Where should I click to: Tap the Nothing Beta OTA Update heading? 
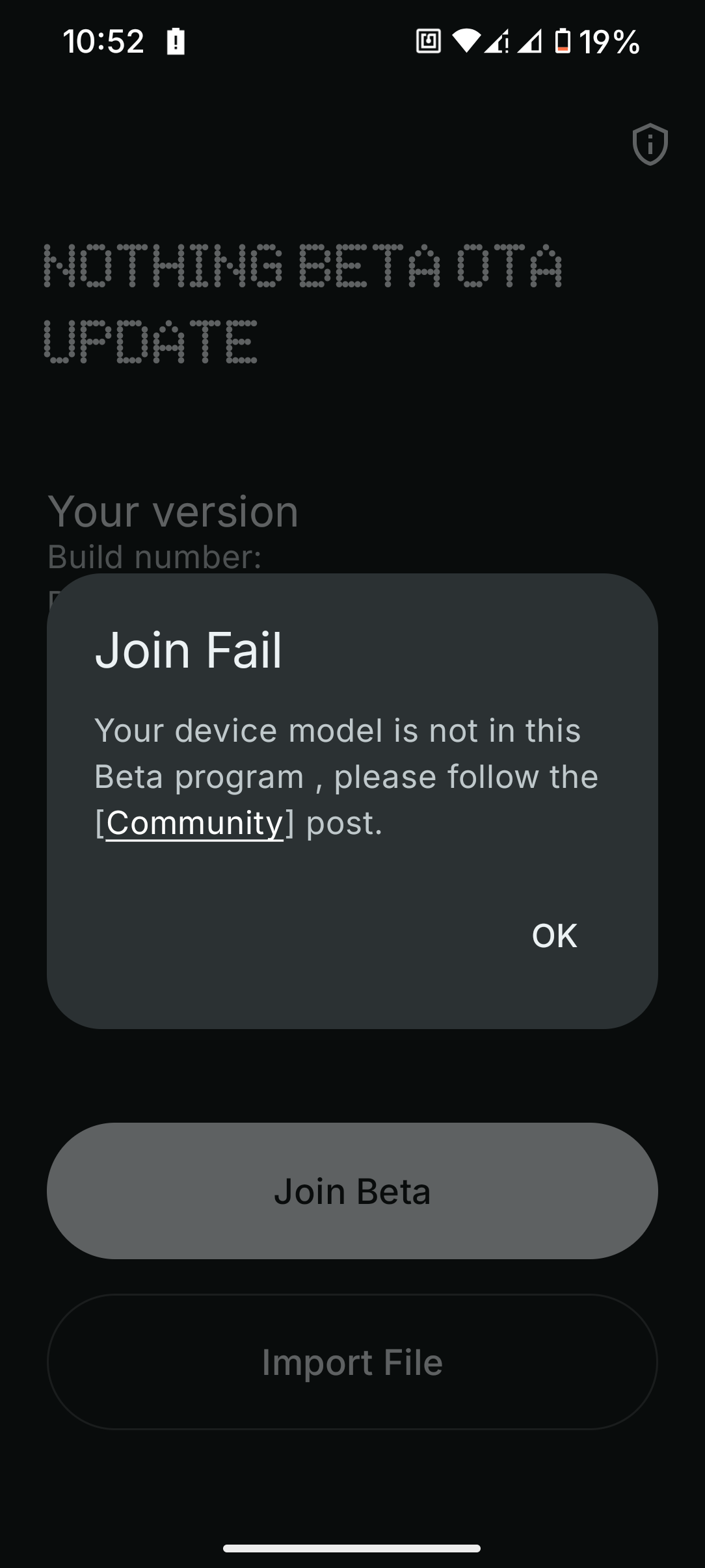[x=302, y=303]
